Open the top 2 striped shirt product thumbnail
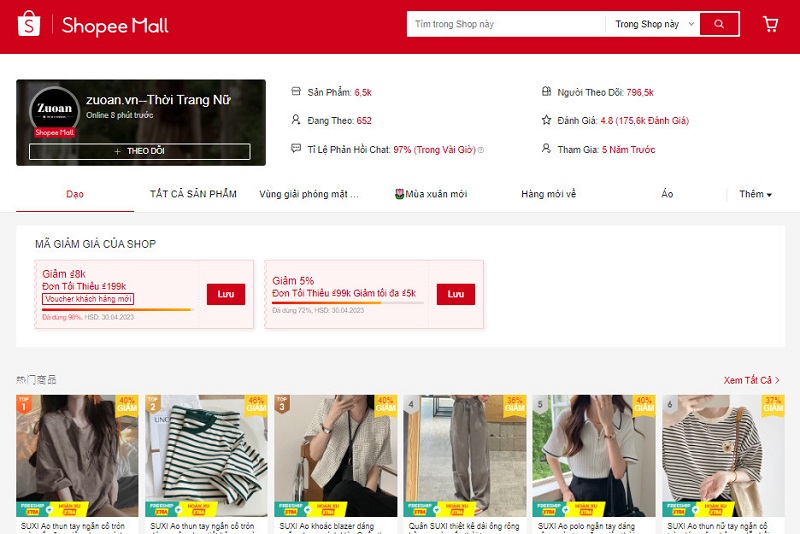Screen dimensions: 800x534 [x=207, y=455]
